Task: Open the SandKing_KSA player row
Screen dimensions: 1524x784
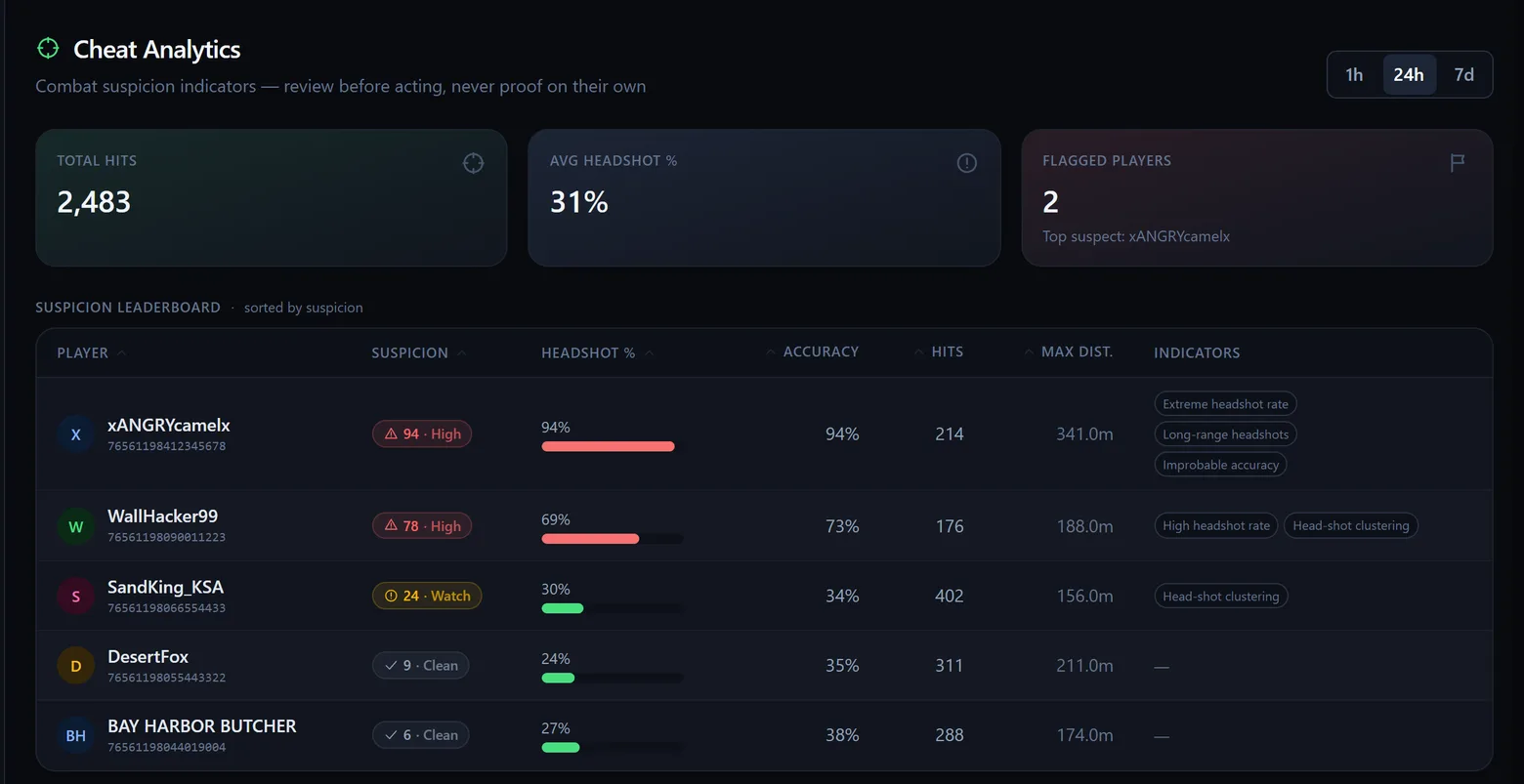Action: coord(764,596)
